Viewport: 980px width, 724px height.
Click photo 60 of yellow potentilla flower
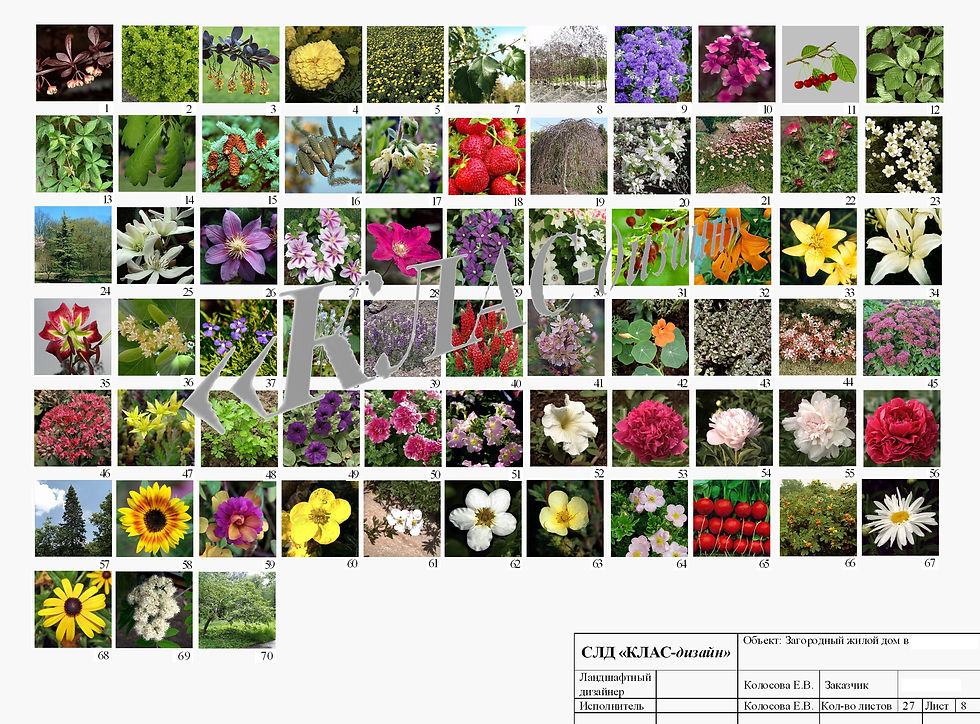tap(320, 519)
